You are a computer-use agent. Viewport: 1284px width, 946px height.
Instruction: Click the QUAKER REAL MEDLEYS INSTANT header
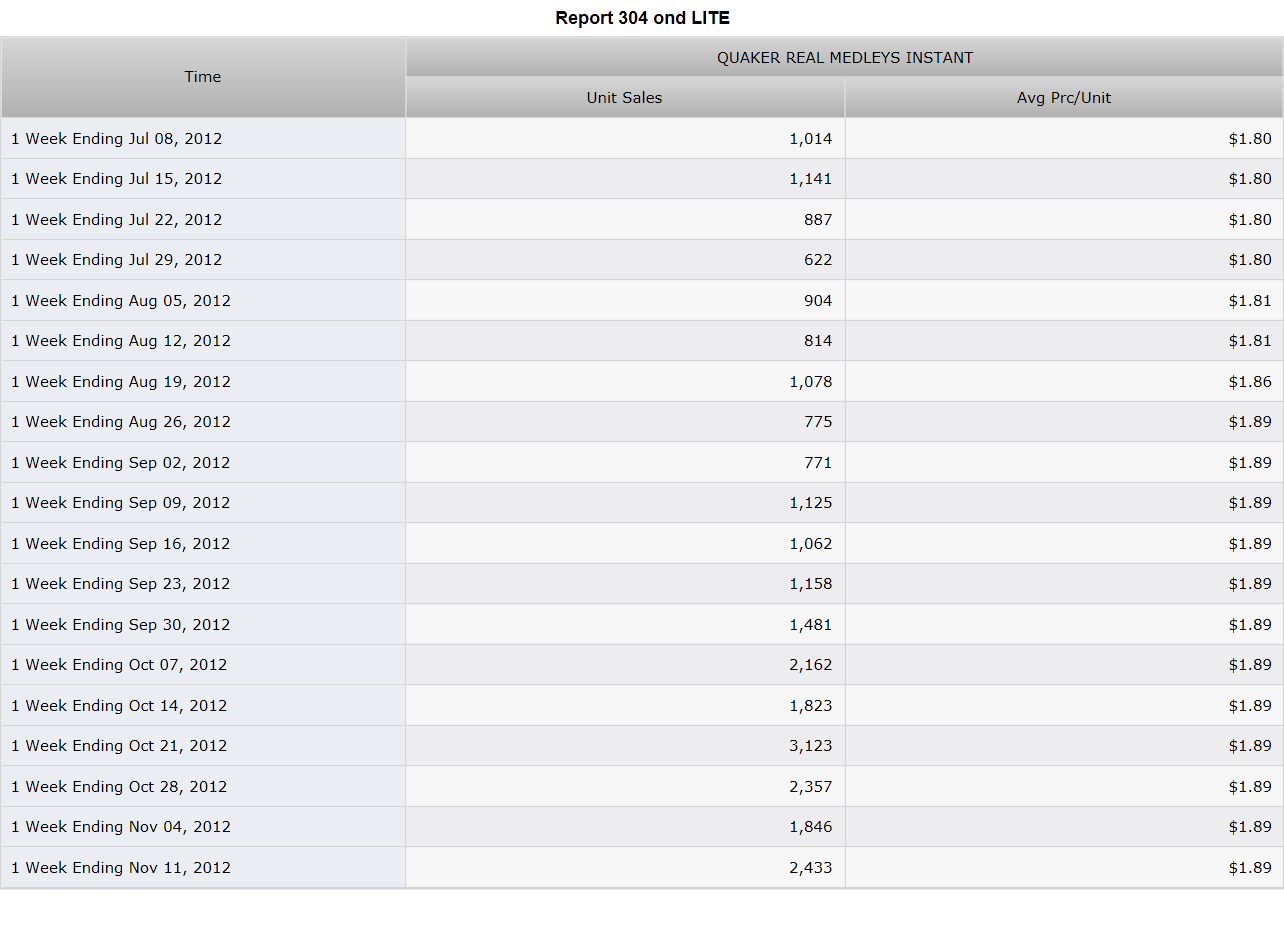coord(845,58)
